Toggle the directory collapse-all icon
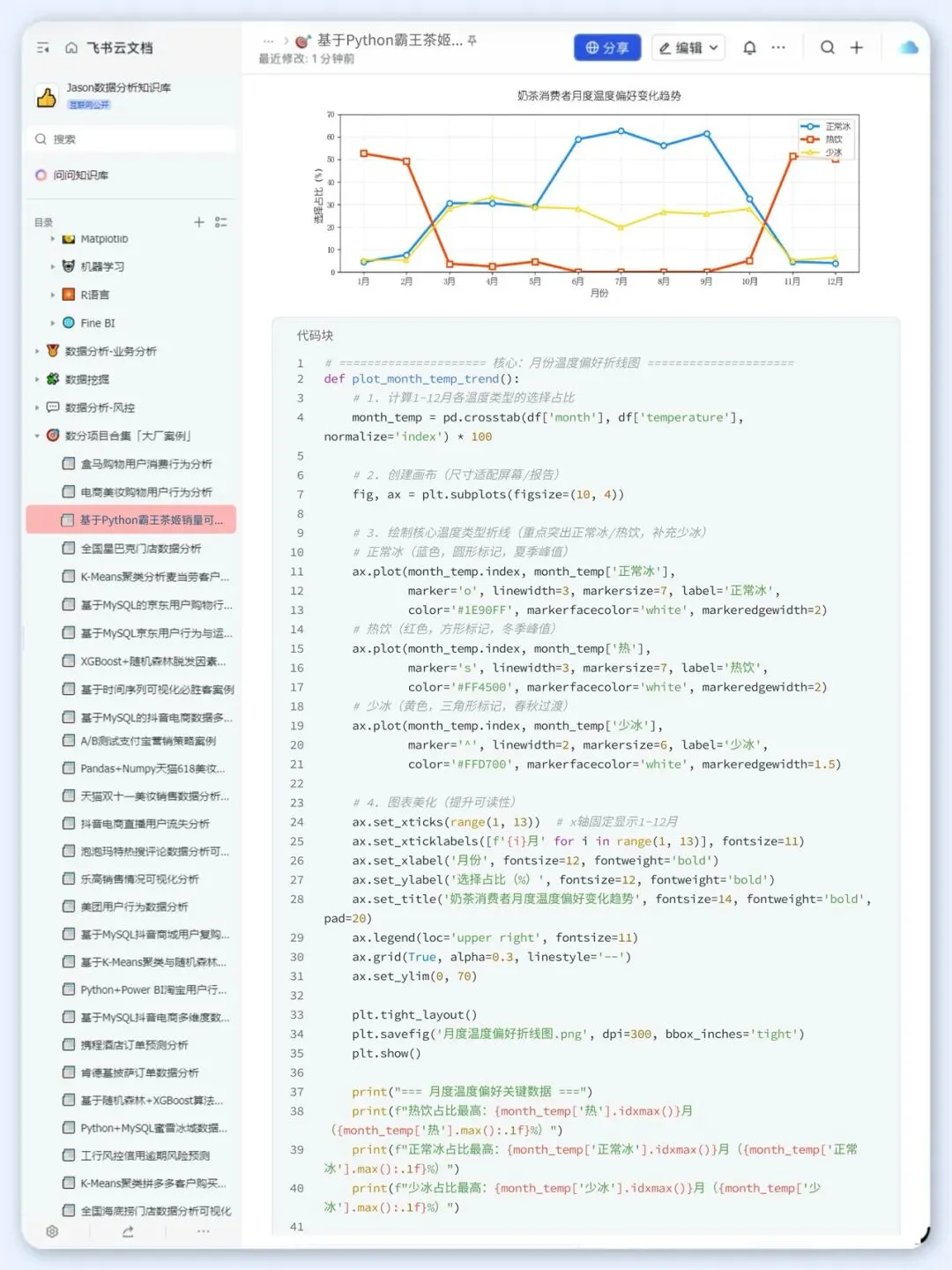The image size is (952, 1270). (x=221, y=222)
